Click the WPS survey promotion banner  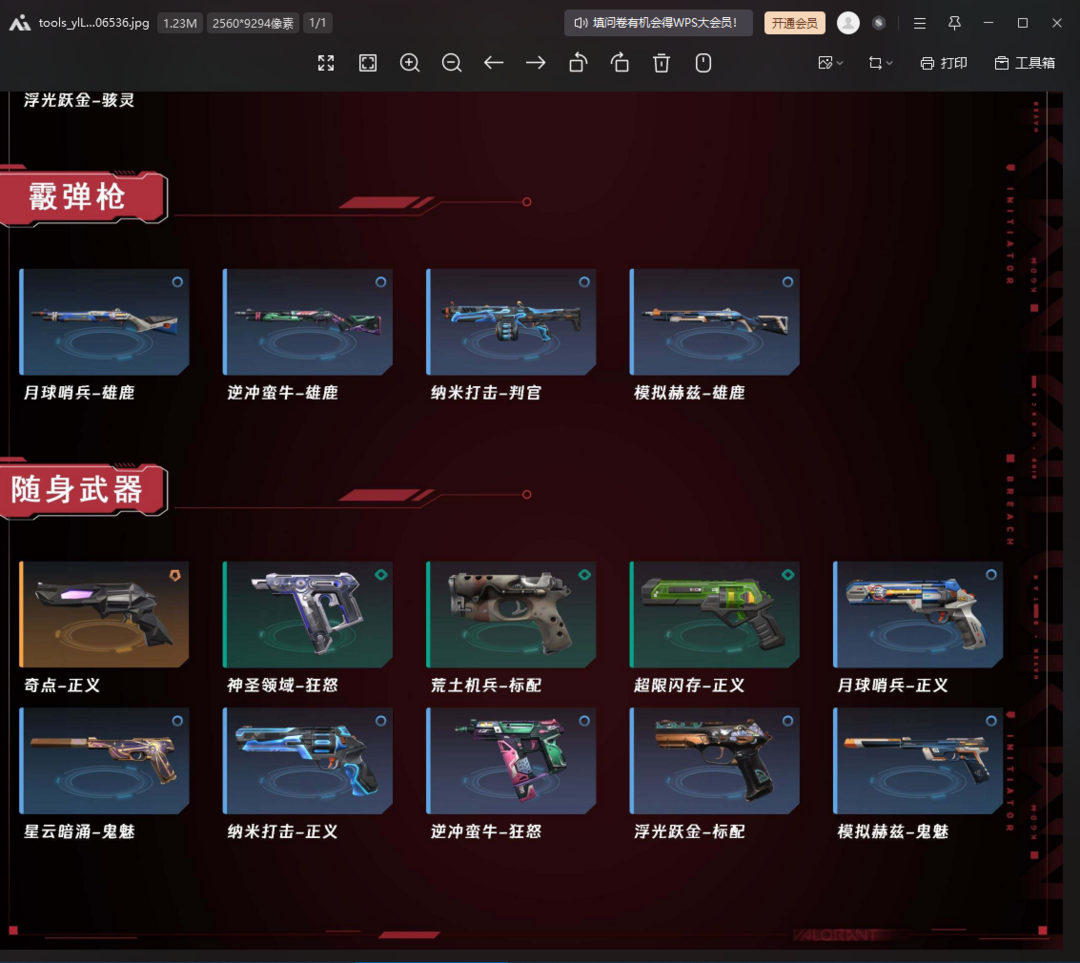pos(658,23)
